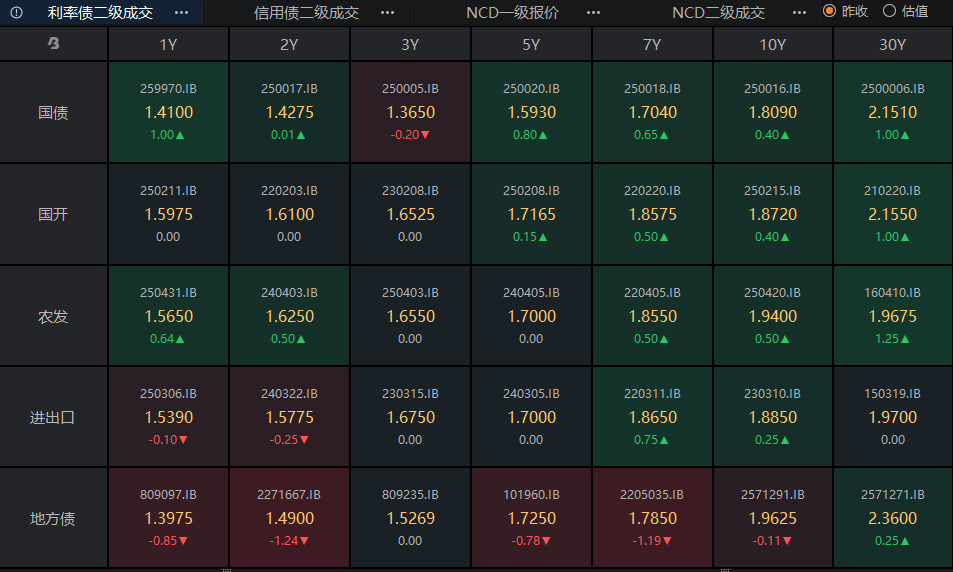Screen dimensions: 953x572
Task: Open bond 809235.IB cell at 1.5269
Action: click(410, 519)
